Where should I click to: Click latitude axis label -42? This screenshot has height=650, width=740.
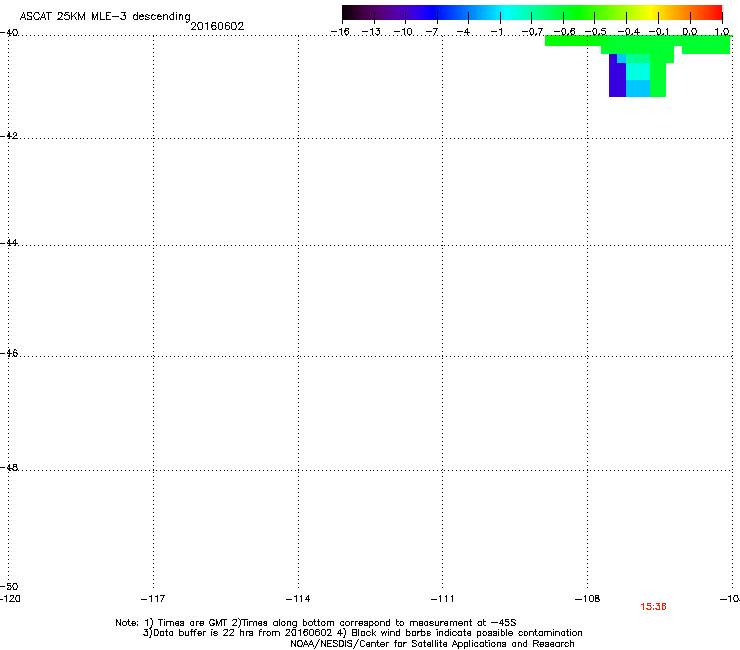pyautogui.click(x=9, y=135)
